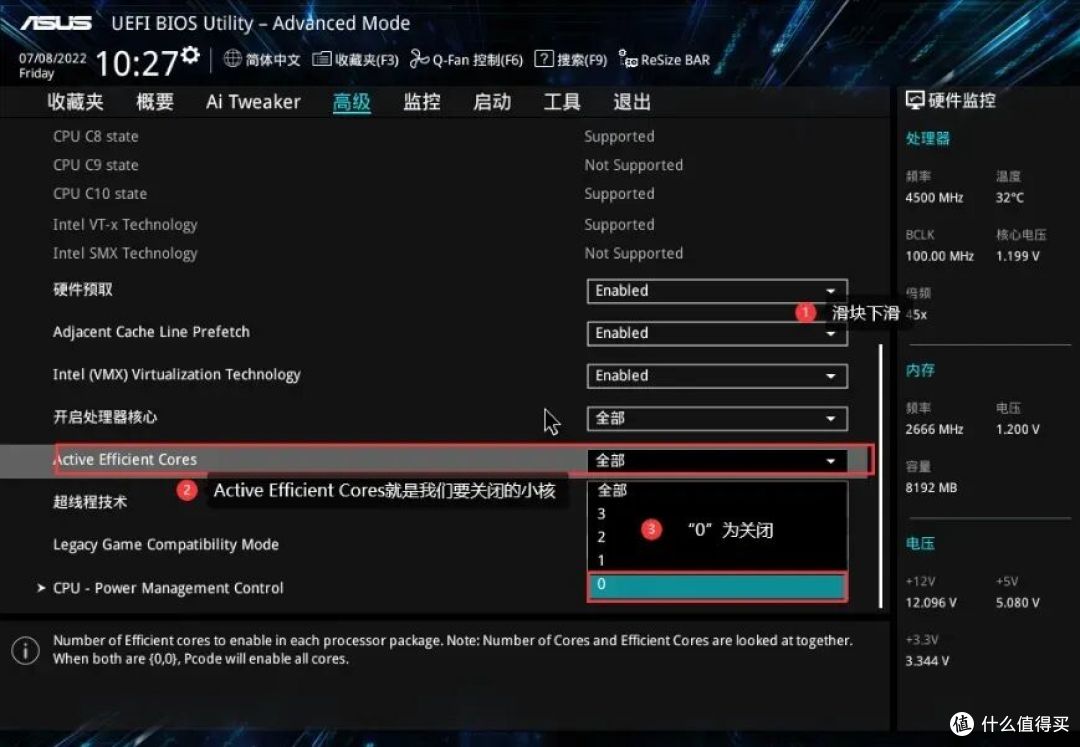Click the 07/08/2022 date display
This screenshot has height=747, width=1080.
(x=52, y=59)
